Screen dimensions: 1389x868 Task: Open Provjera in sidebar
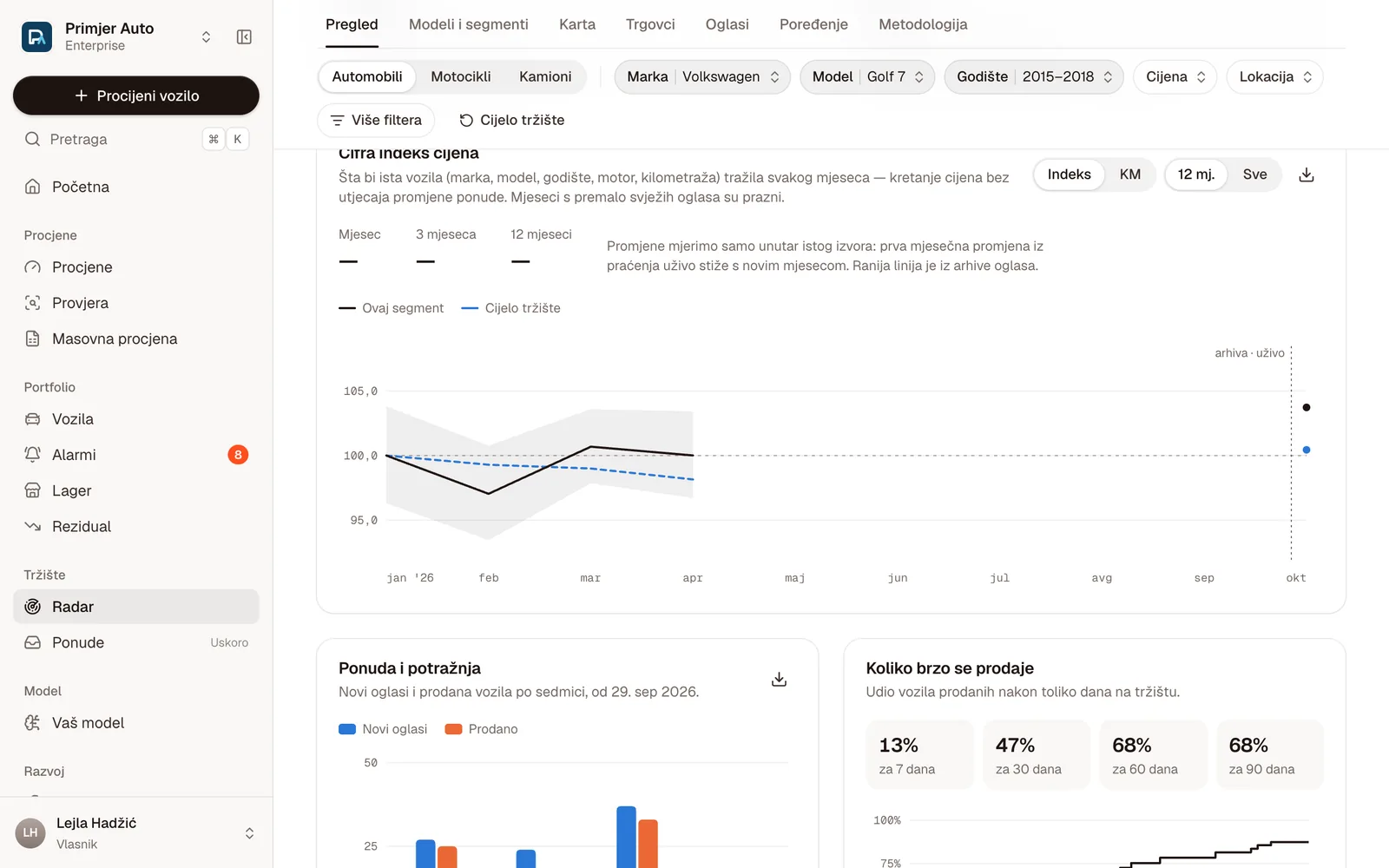point(136,303)
